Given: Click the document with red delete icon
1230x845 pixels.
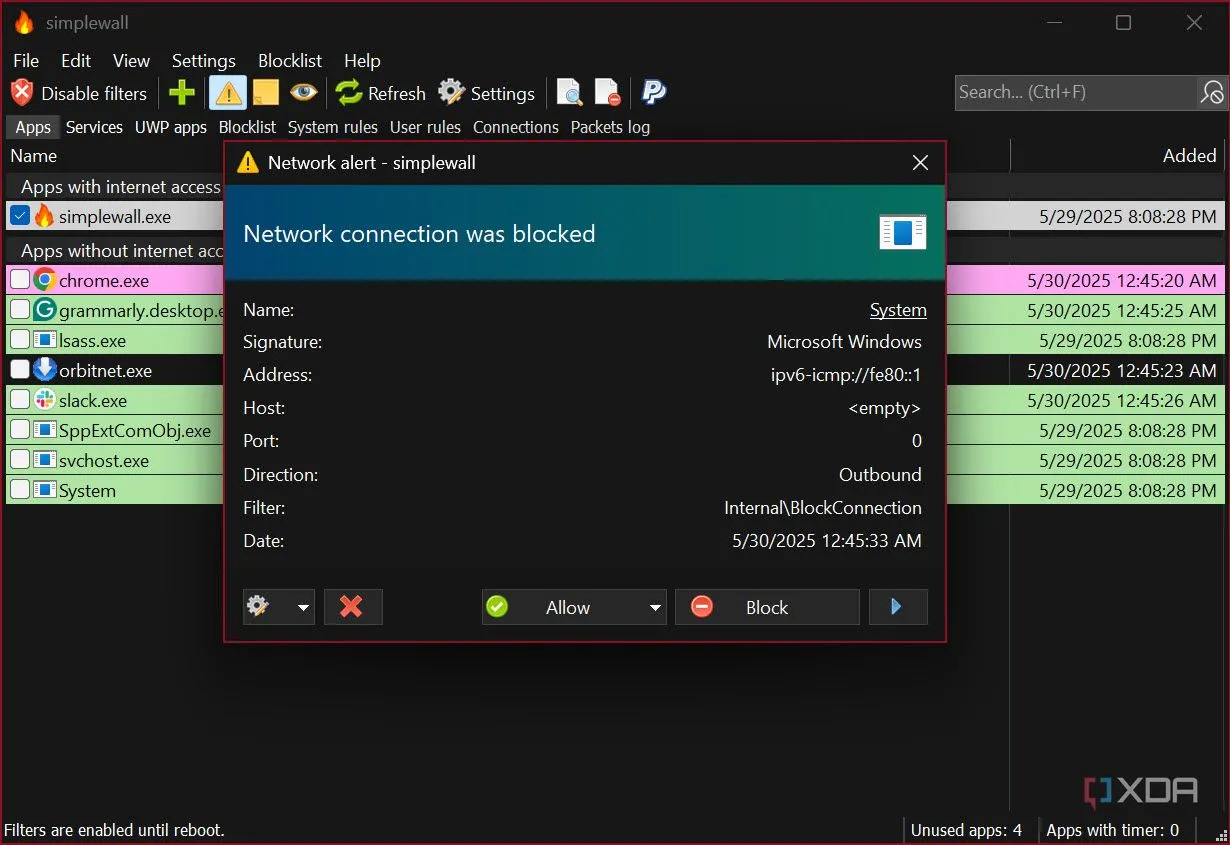Looking at the screenshot, I should [x=608, y=93].
